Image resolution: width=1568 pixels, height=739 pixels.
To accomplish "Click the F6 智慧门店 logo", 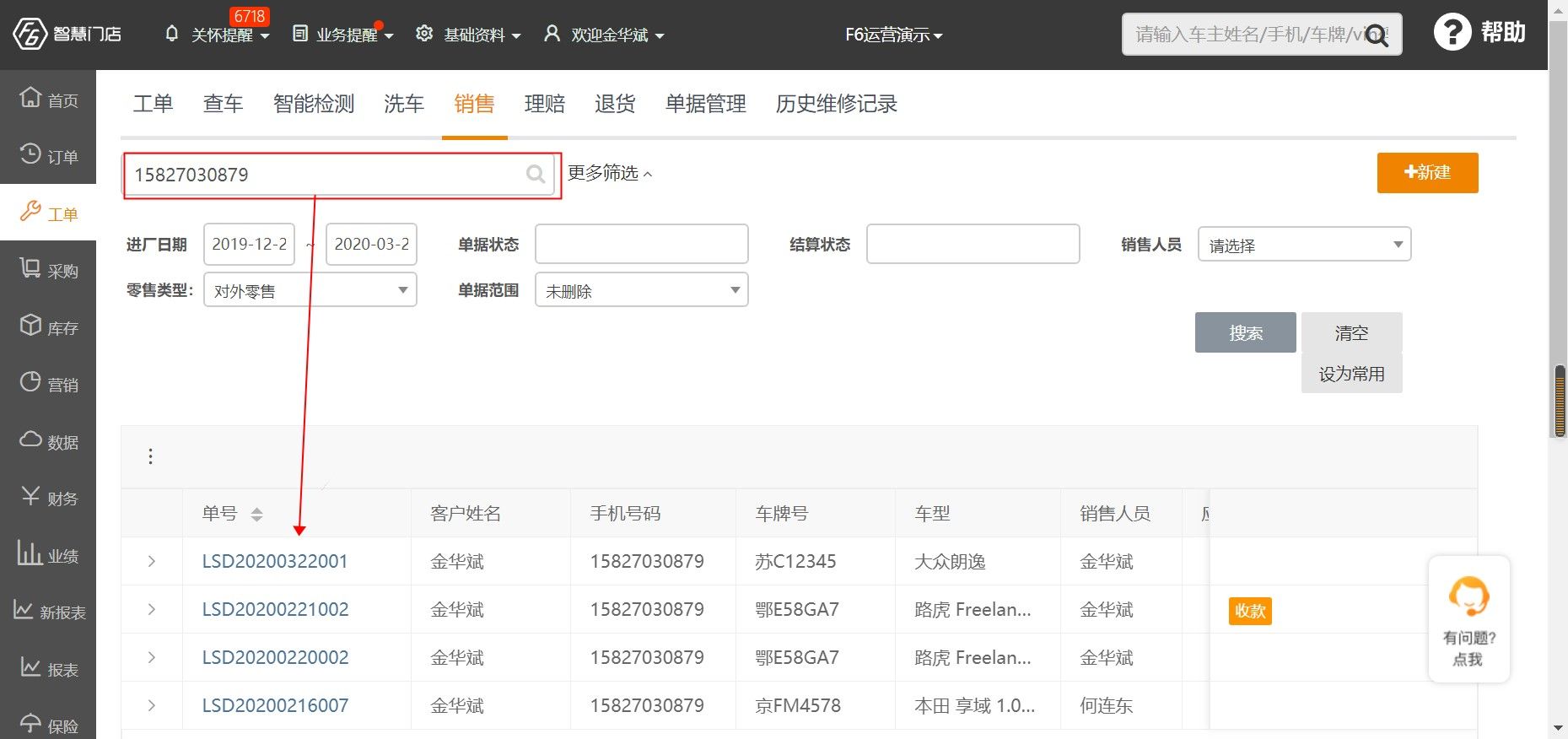I will [x=67, y=34].
